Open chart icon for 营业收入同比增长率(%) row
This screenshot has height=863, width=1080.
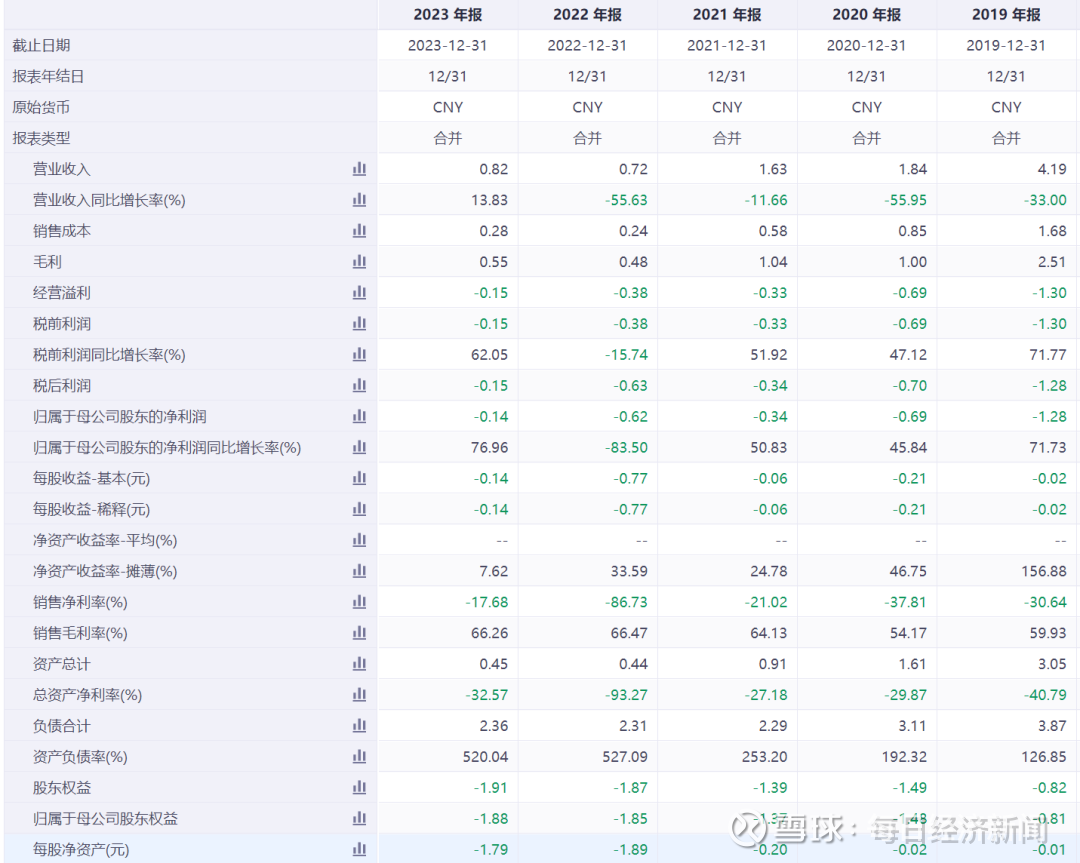360,200
